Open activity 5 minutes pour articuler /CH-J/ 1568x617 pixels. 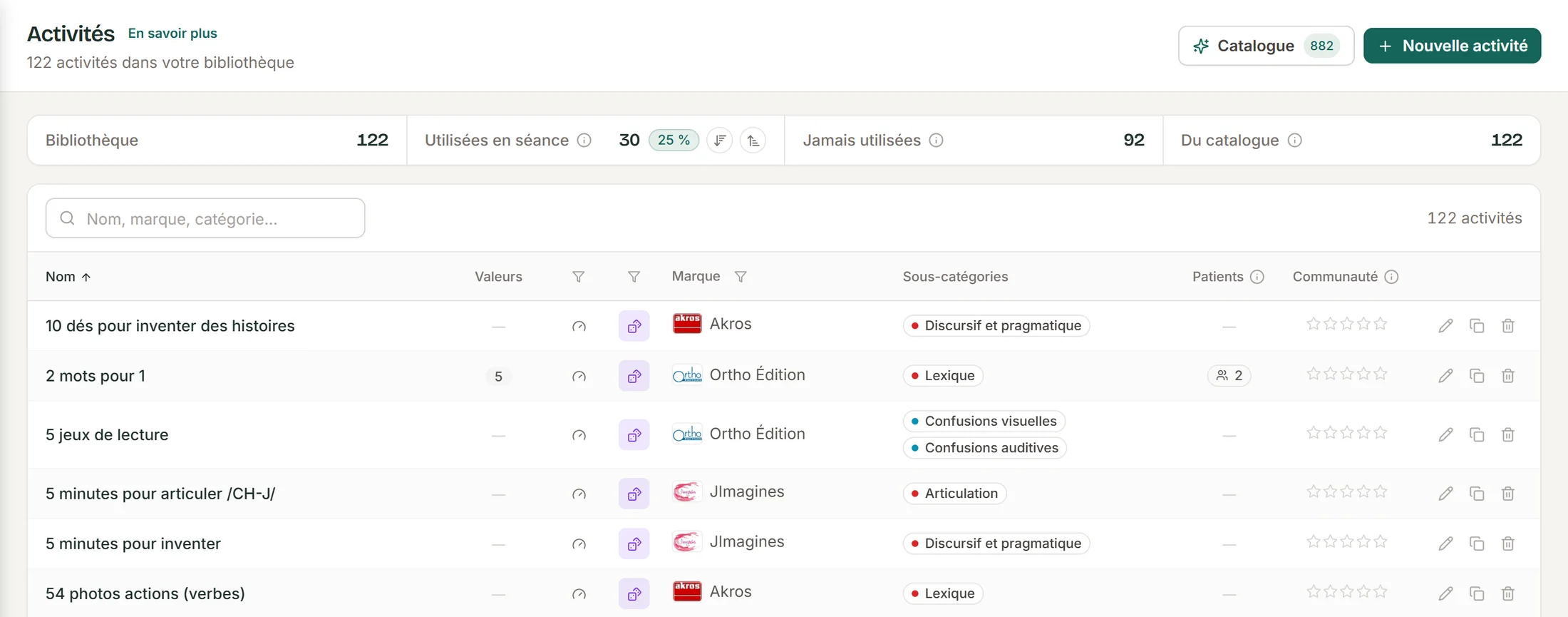(x=160, y=494)
